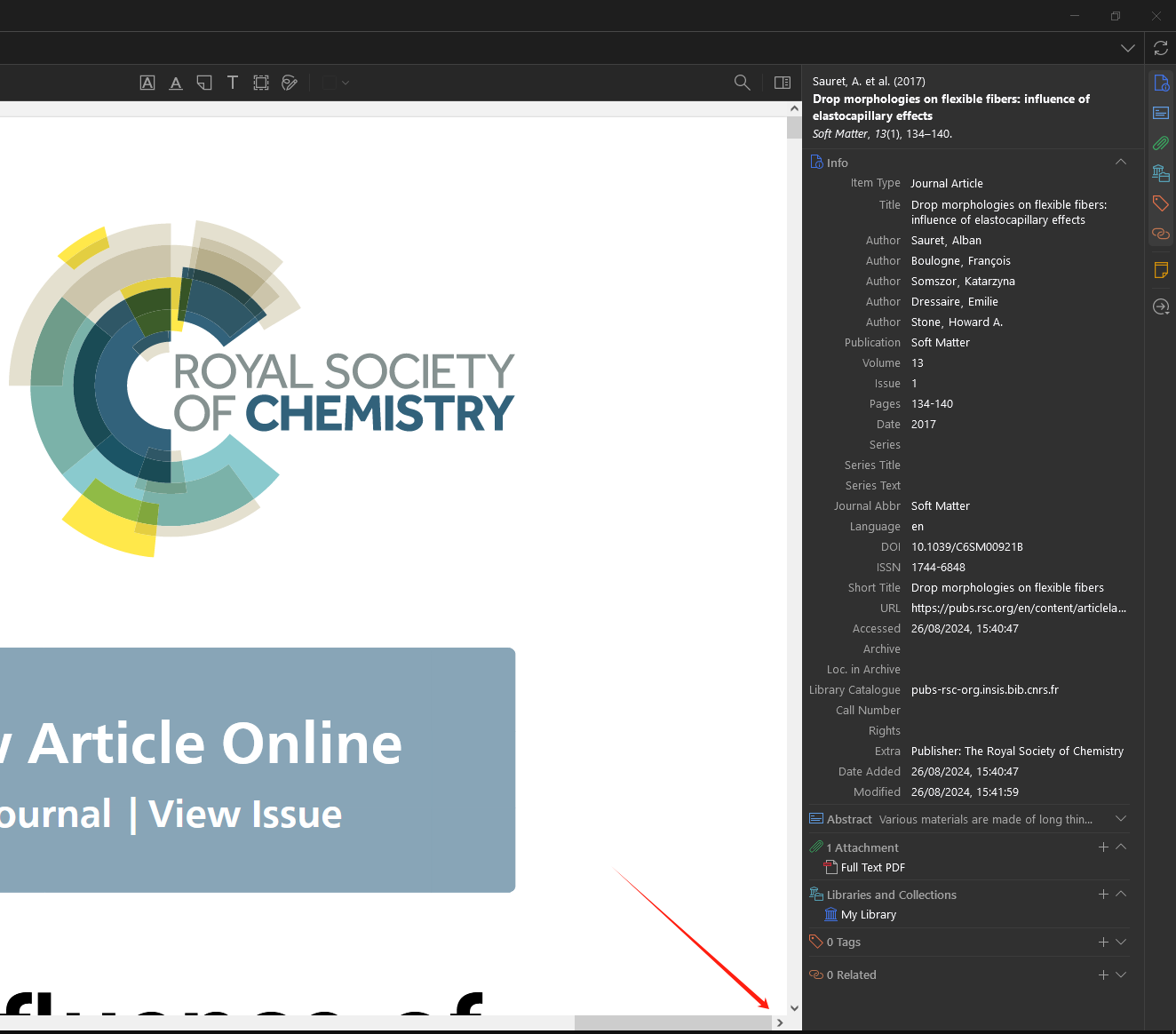Sync with zotero.org
Screen dimensions: 1176x1034
tap(1161, 48)
